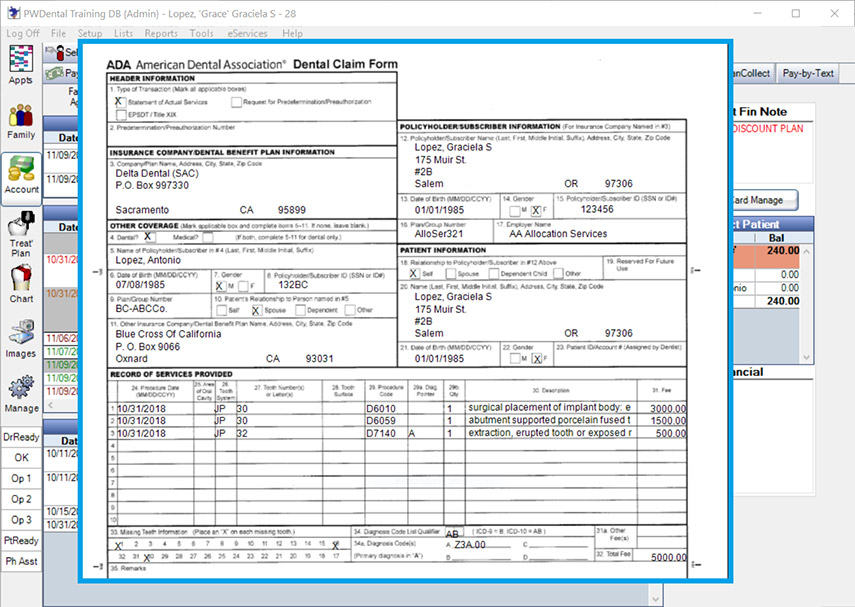The image size is (855, 607).
Task: Open the Images module
Action: [21, 339]
